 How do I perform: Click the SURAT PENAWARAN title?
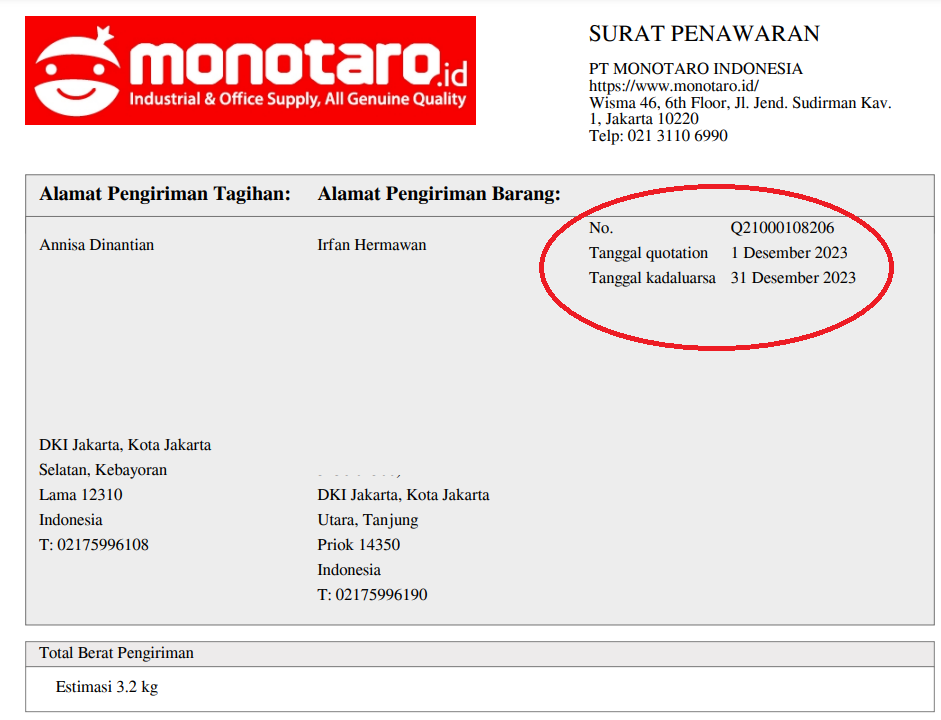[704, 34]
